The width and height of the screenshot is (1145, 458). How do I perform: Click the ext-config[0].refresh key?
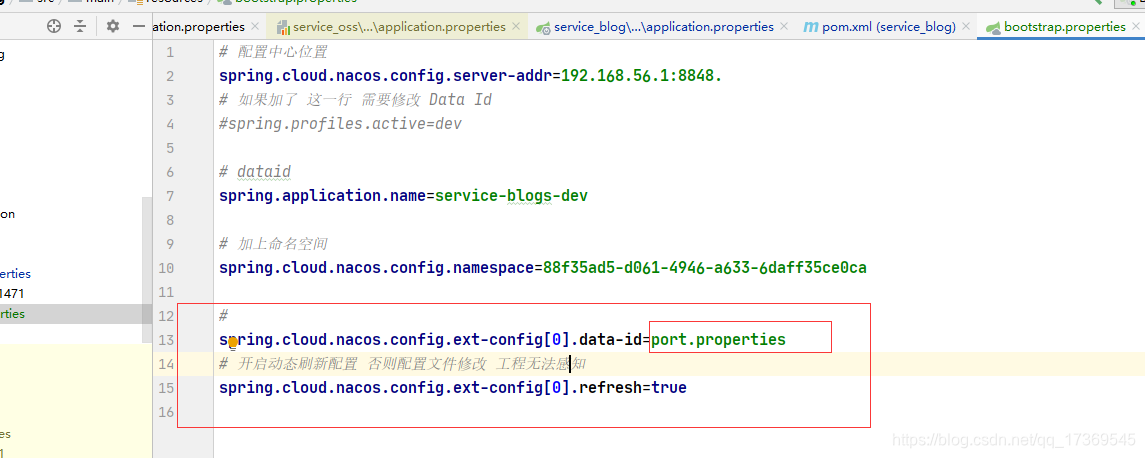pyautogui.click(x=430, y=387)
